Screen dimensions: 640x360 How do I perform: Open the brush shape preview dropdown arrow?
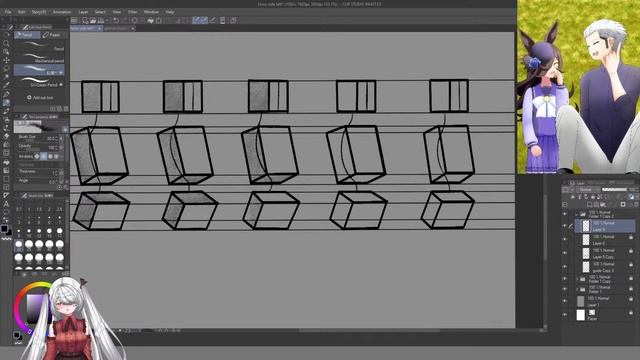65,129
